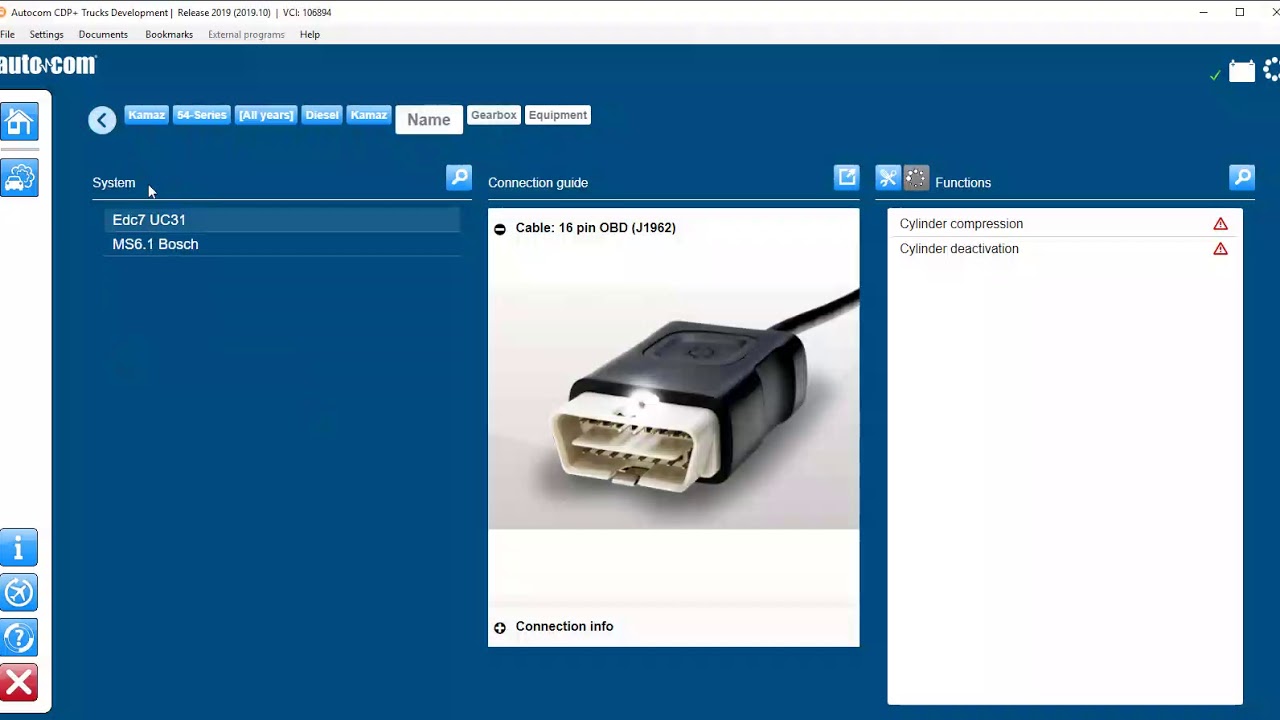This screenshot has width=1280, height=720.
Task: Click the Connection guide heading
Action: [538, 183]
